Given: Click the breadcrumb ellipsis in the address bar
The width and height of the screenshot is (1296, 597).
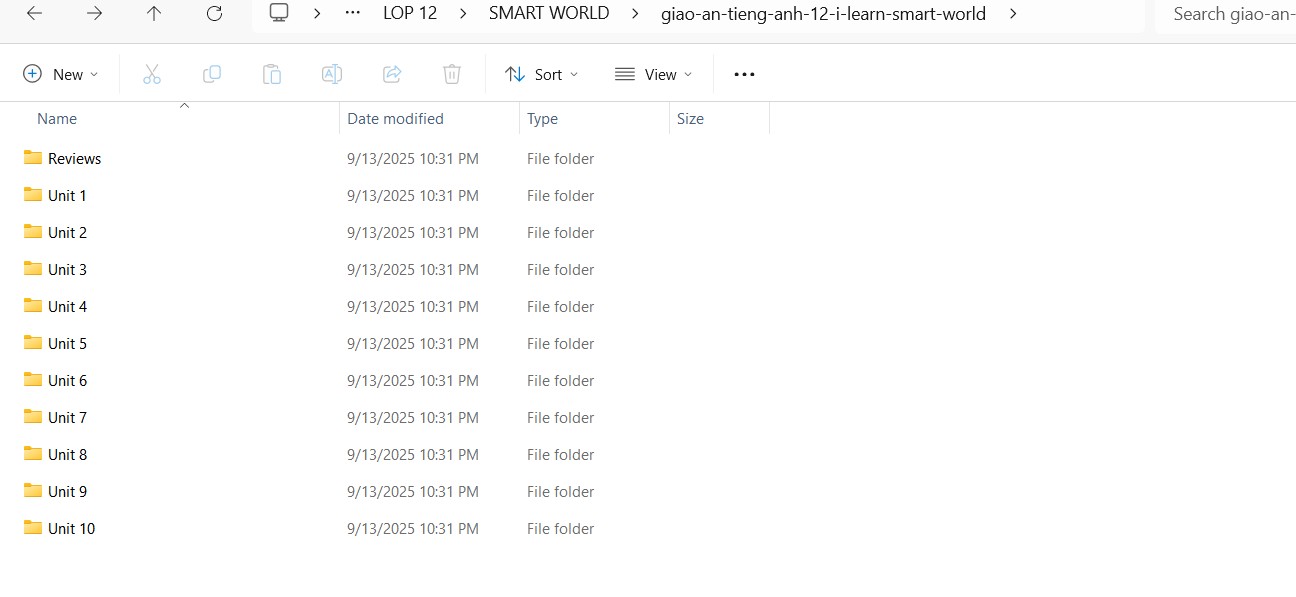Looking at the screenshot, I should point(351,13).
